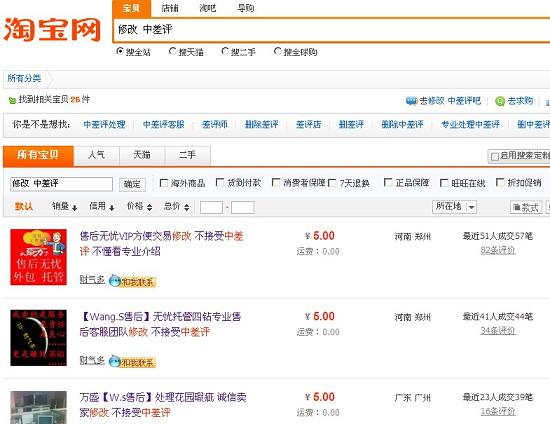Viewport: 550px width, 424px height.
Task: Click the 确定 button
Action: pyautogui.click(x=132, y=184)
